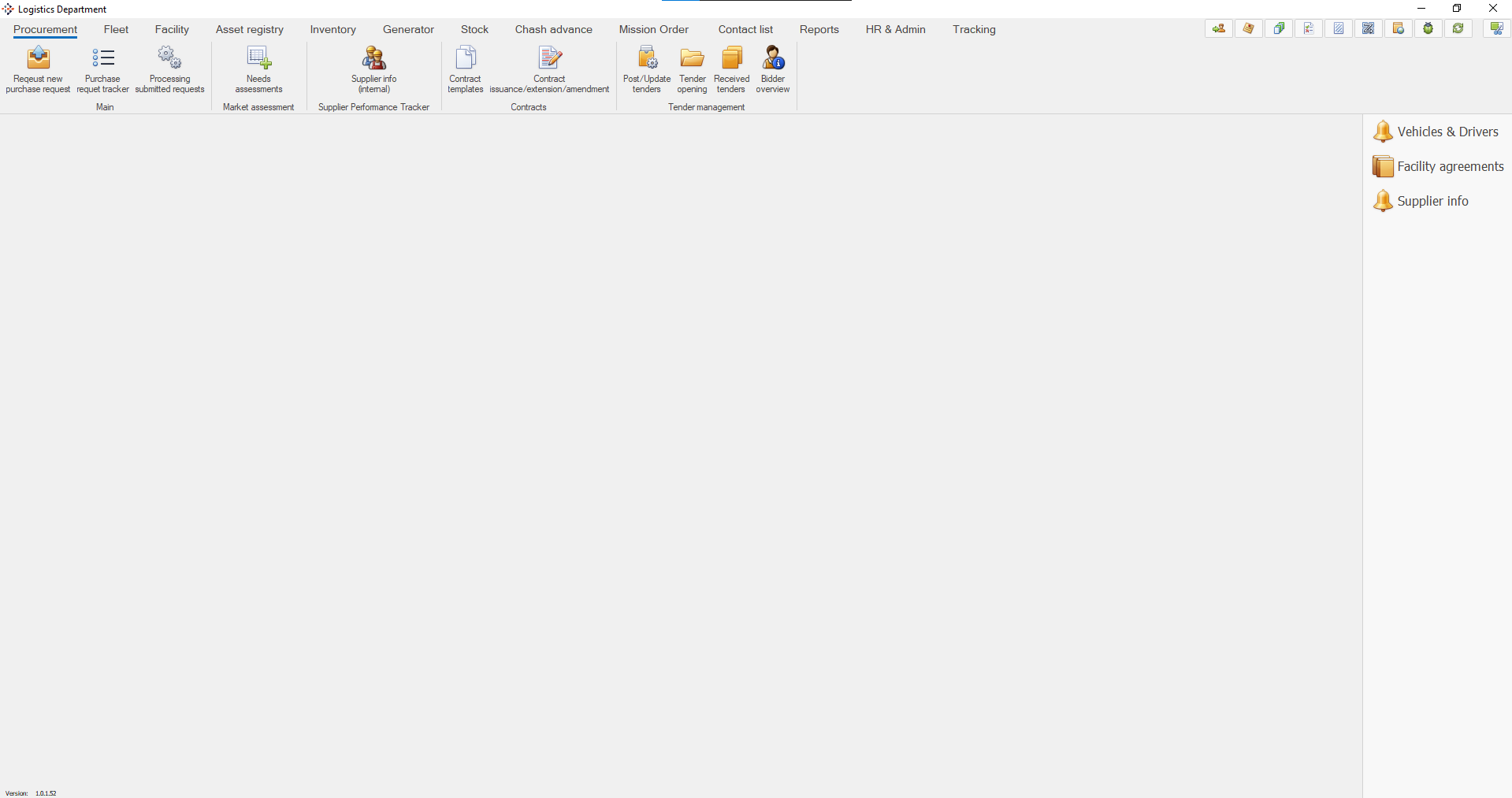Open Received tenders
Viewport: 1512px width, 798px height.
click(731, 59)
